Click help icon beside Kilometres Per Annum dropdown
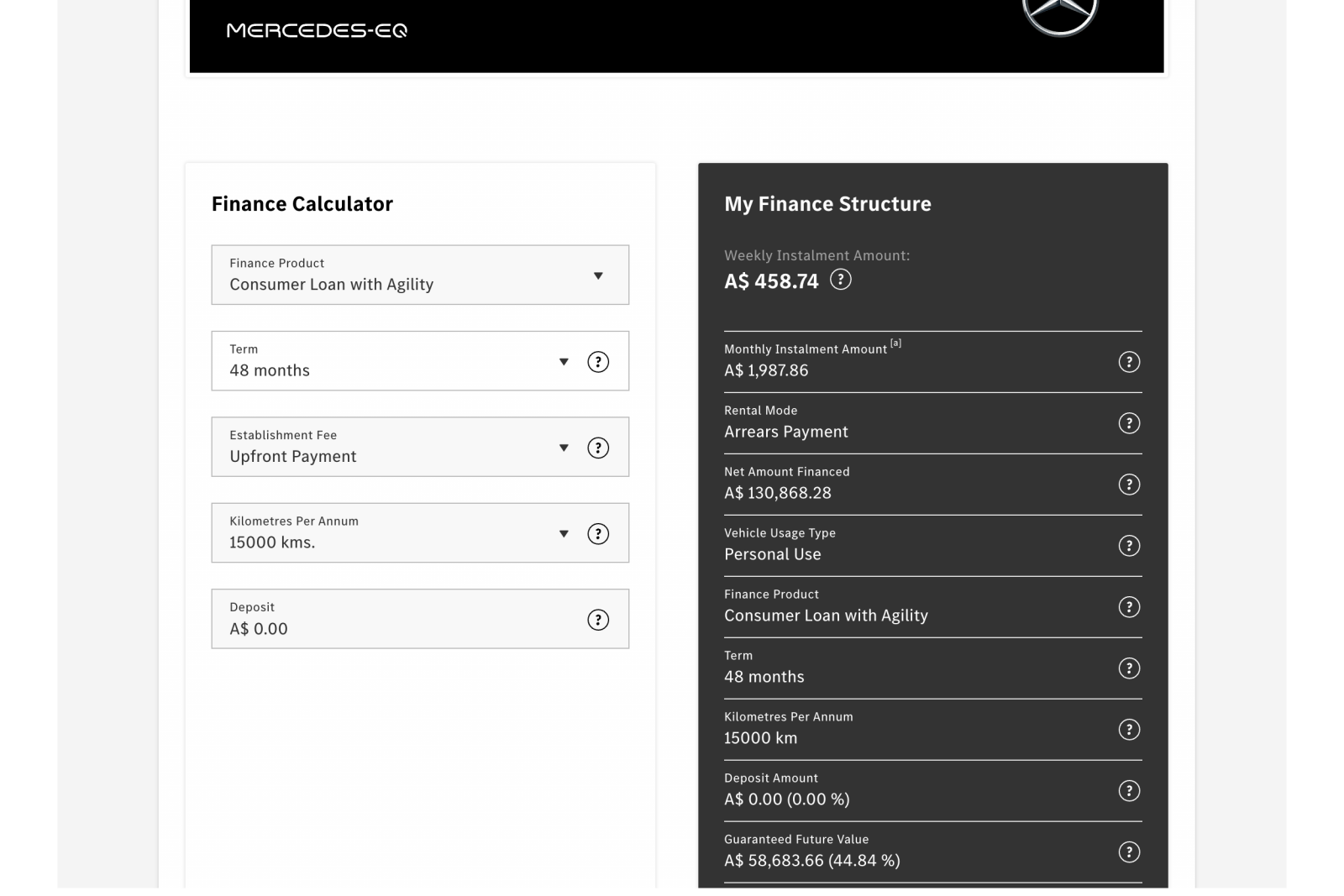1344x896 pixels. (597, 534)
